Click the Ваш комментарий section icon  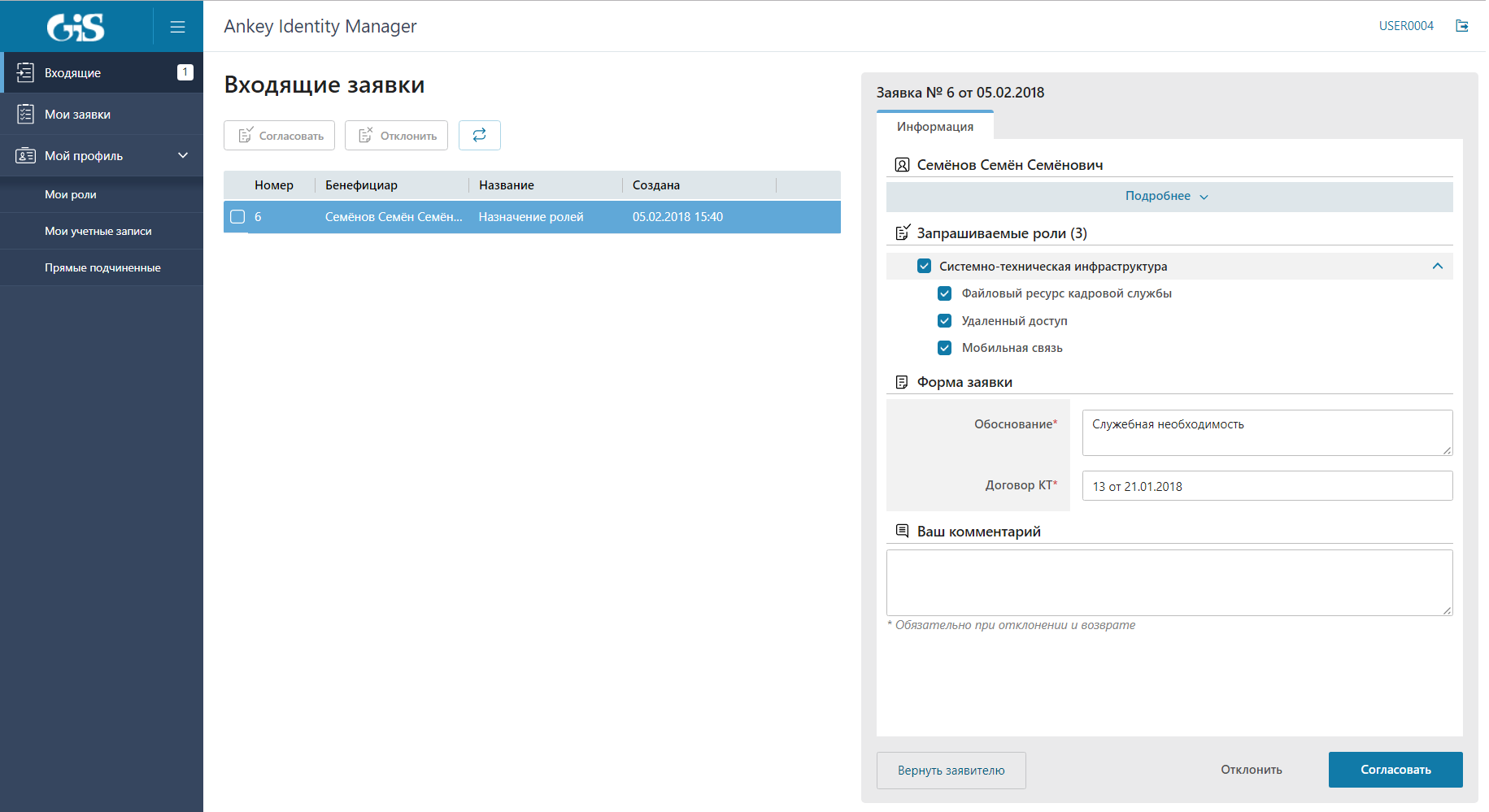point(902,531)
